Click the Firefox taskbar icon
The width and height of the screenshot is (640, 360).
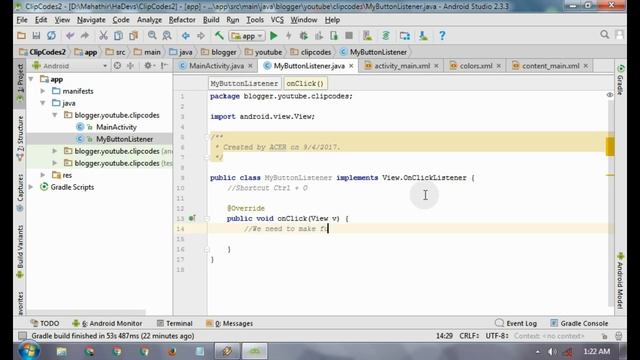click(x=171, y=351)
